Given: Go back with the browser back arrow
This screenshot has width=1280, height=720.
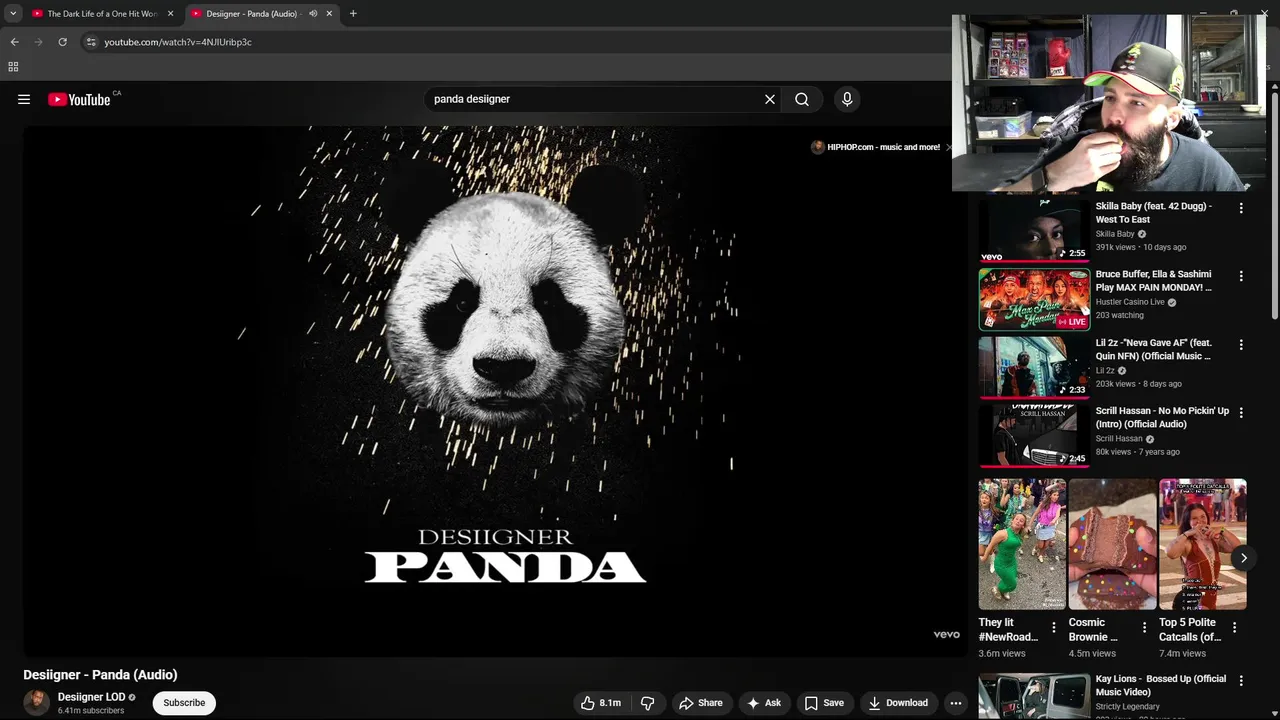Looking at the screenshot, I should [x=14, y=42].
